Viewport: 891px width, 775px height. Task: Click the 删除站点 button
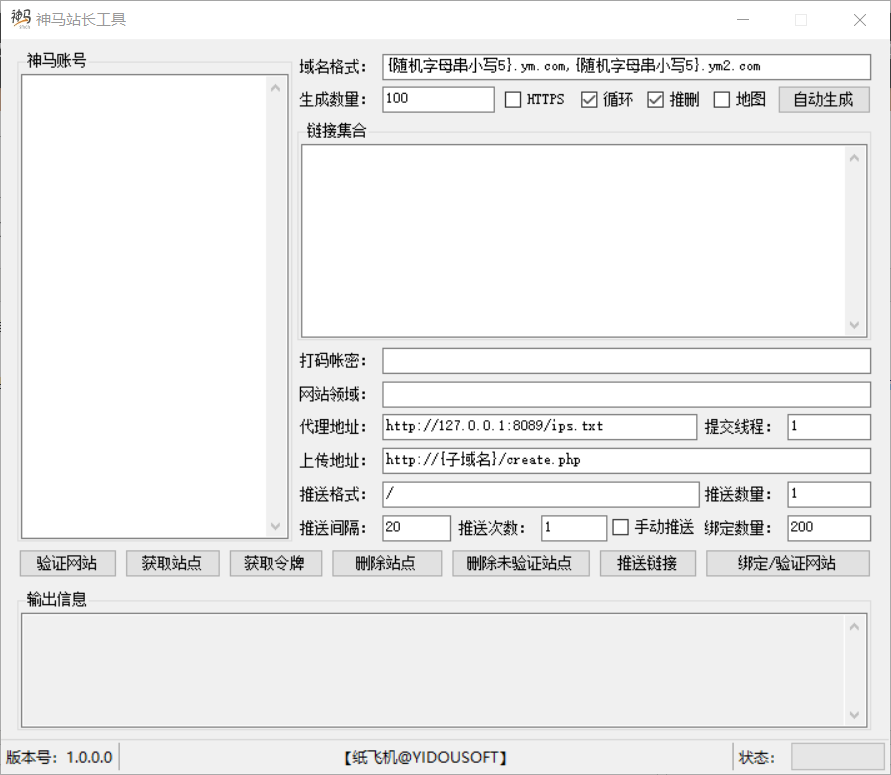click(386, 563)
